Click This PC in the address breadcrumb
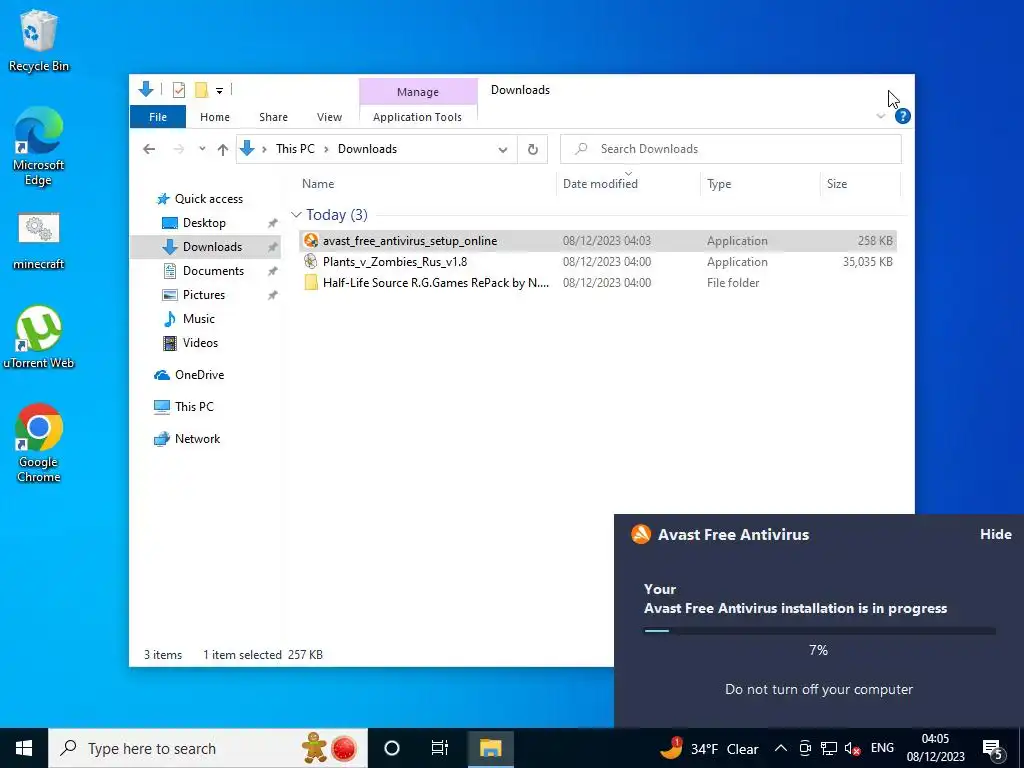The image size is (1024, 768). pos(295,149)
